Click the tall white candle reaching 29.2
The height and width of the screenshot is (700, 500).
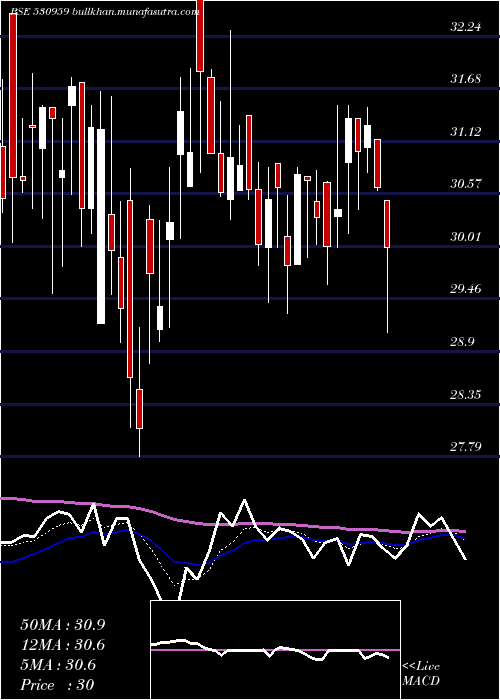[x=101, y=226]
